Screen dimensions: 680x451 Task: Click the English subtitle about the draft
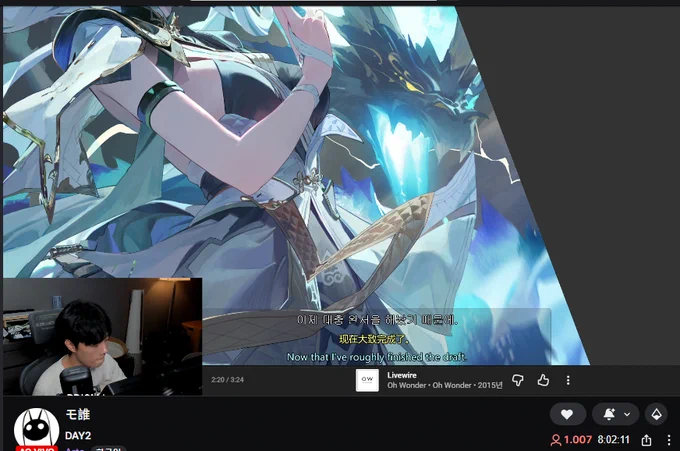point(377,357)
